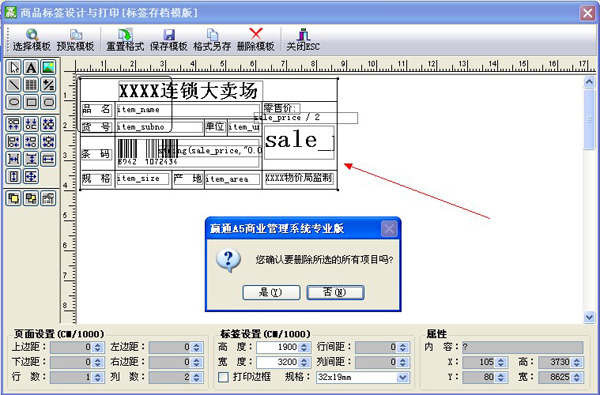Expand the 规格 32x19mm dropdown
Screen dimensions: 600x395
403,377
